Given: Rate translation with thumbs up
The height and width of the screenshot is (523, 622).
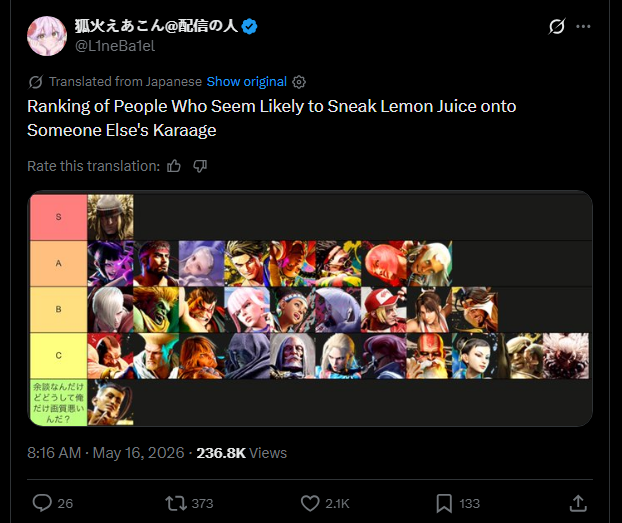Looking at the screenshot, I should pos(174,166).
